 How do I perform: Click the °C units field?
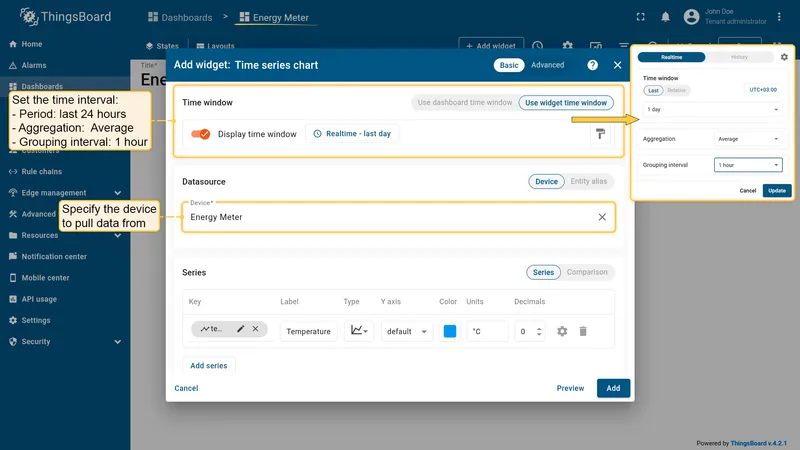487,331
